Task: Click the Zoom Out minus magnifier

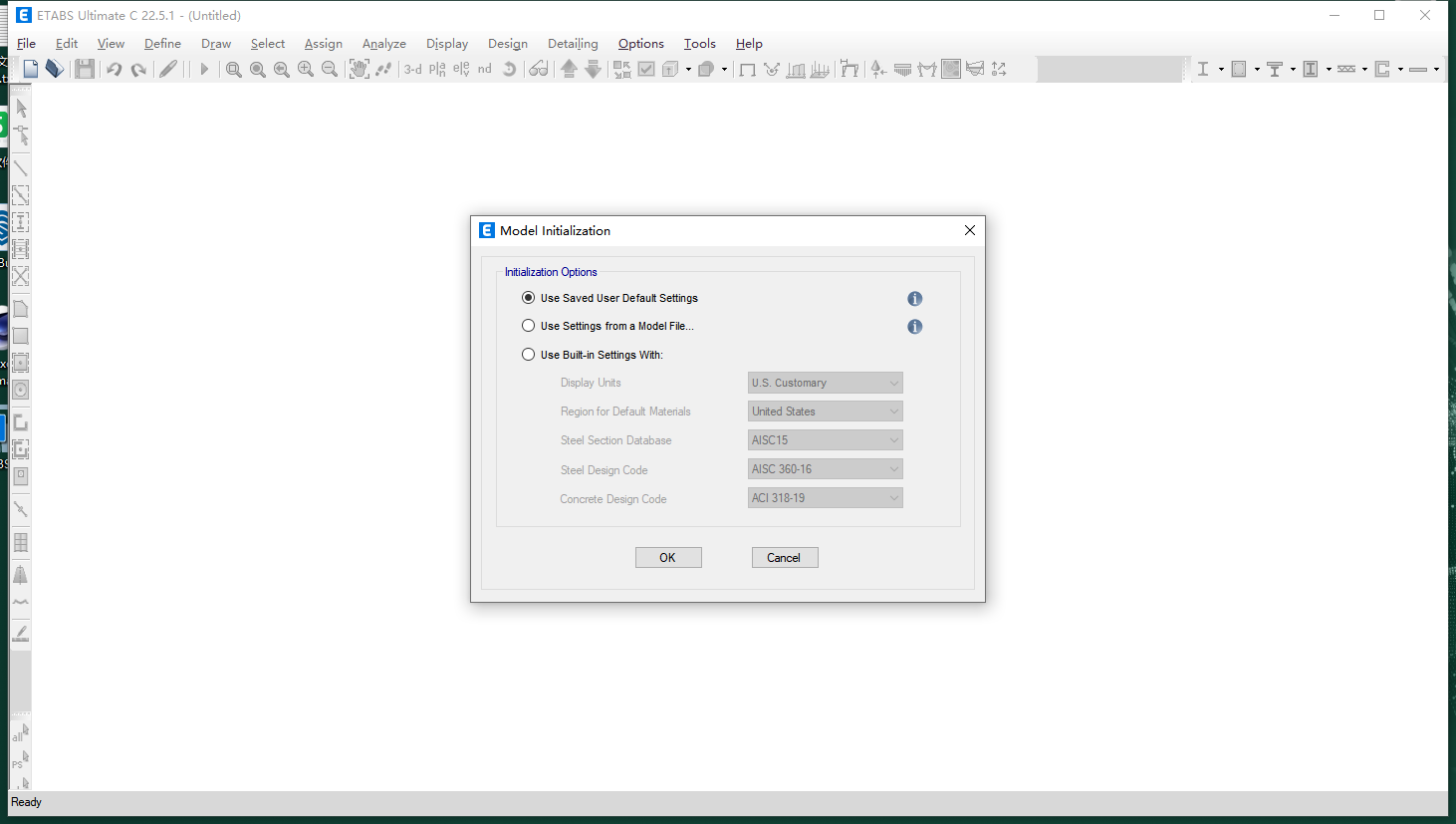Action: (330, 69)
